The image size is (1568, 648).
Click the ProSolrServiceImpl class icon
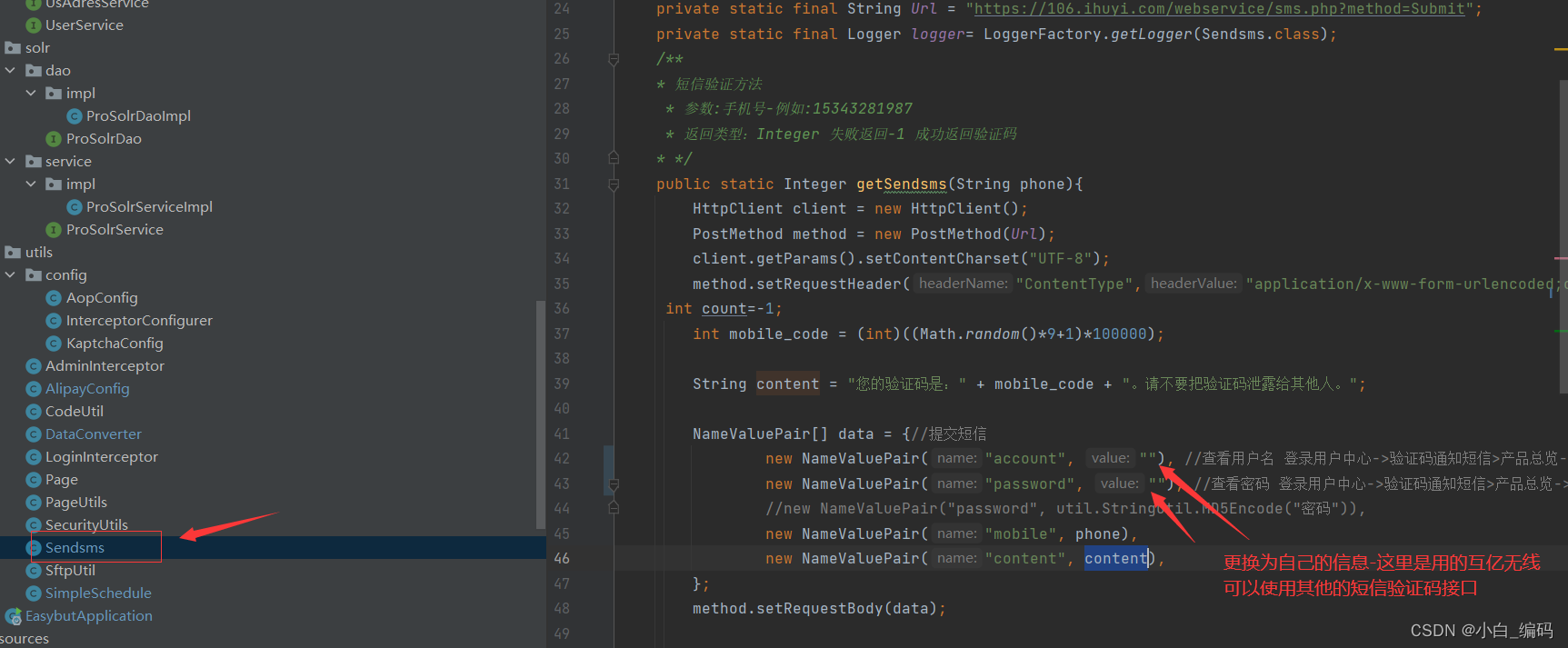pyautogui.click(x=75, y=207)
